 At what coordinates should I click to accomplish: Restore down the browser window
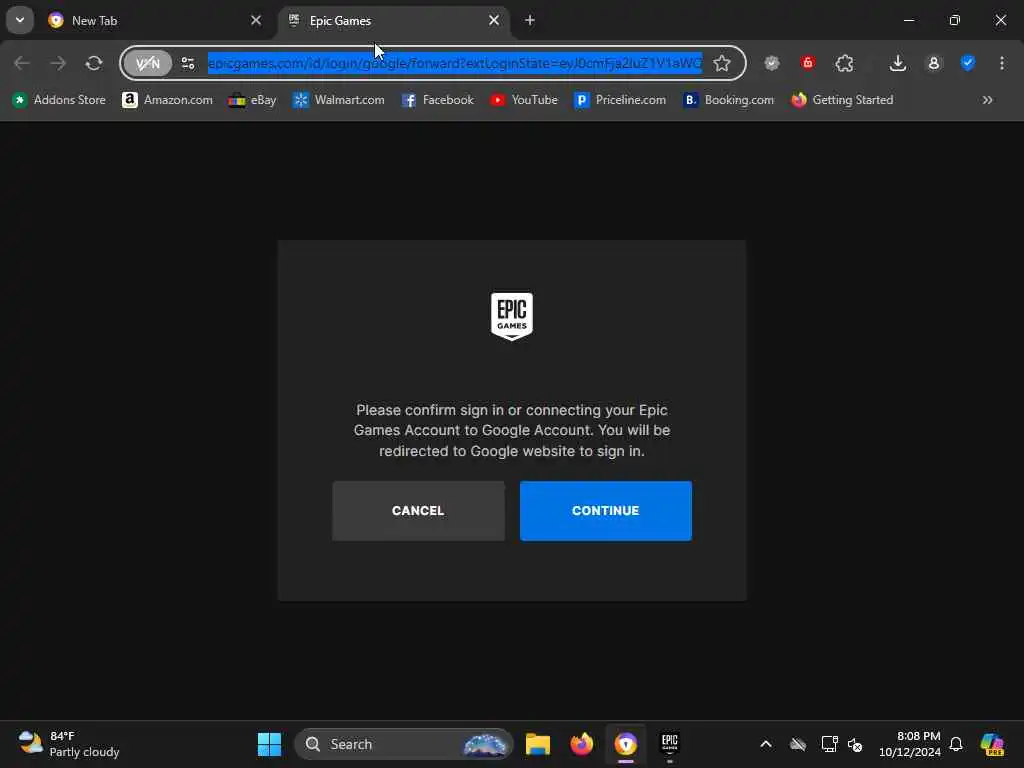(x=955, y=20)
